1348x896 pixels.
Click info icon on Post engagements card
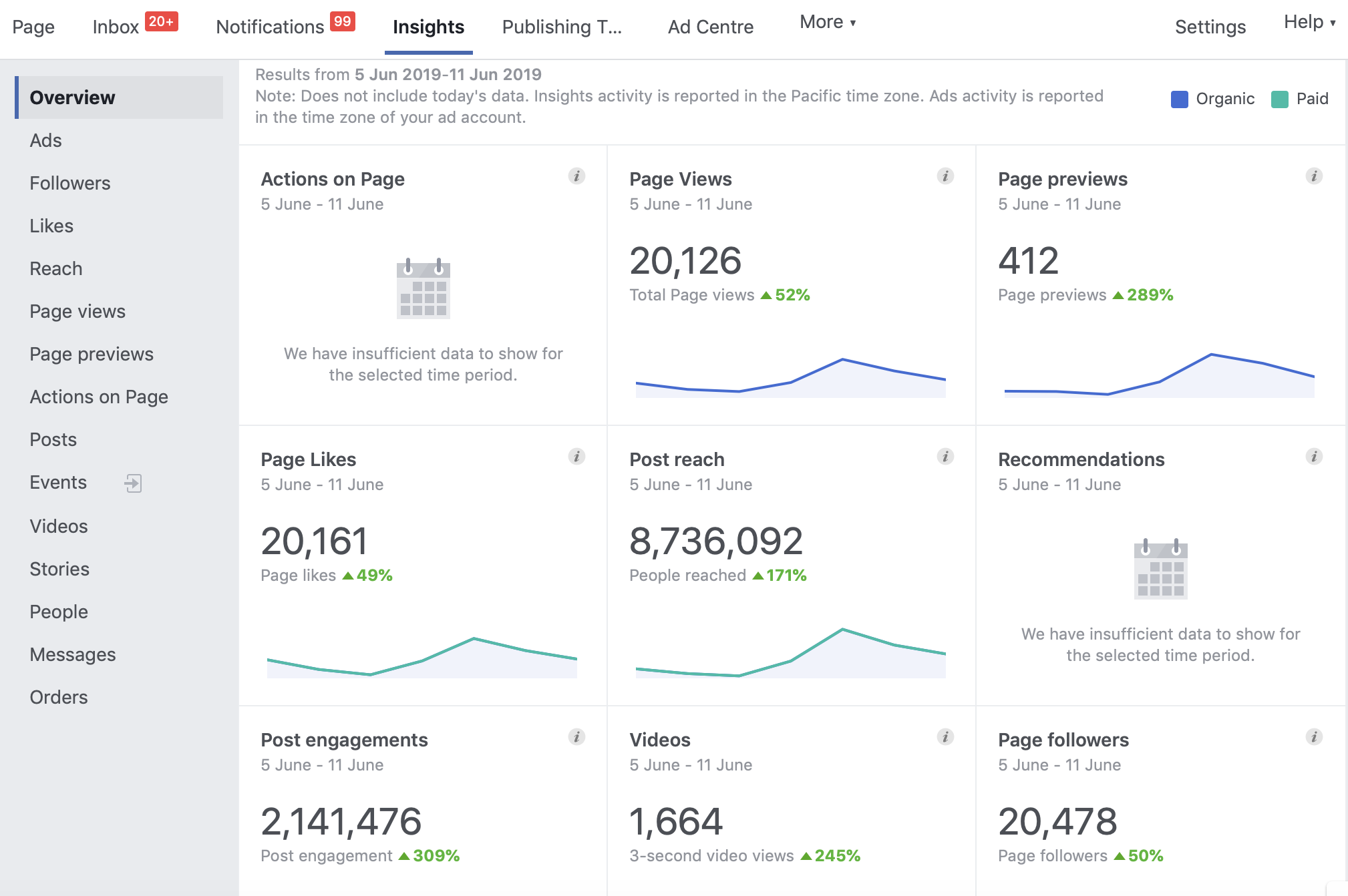(x=576, y=737)
